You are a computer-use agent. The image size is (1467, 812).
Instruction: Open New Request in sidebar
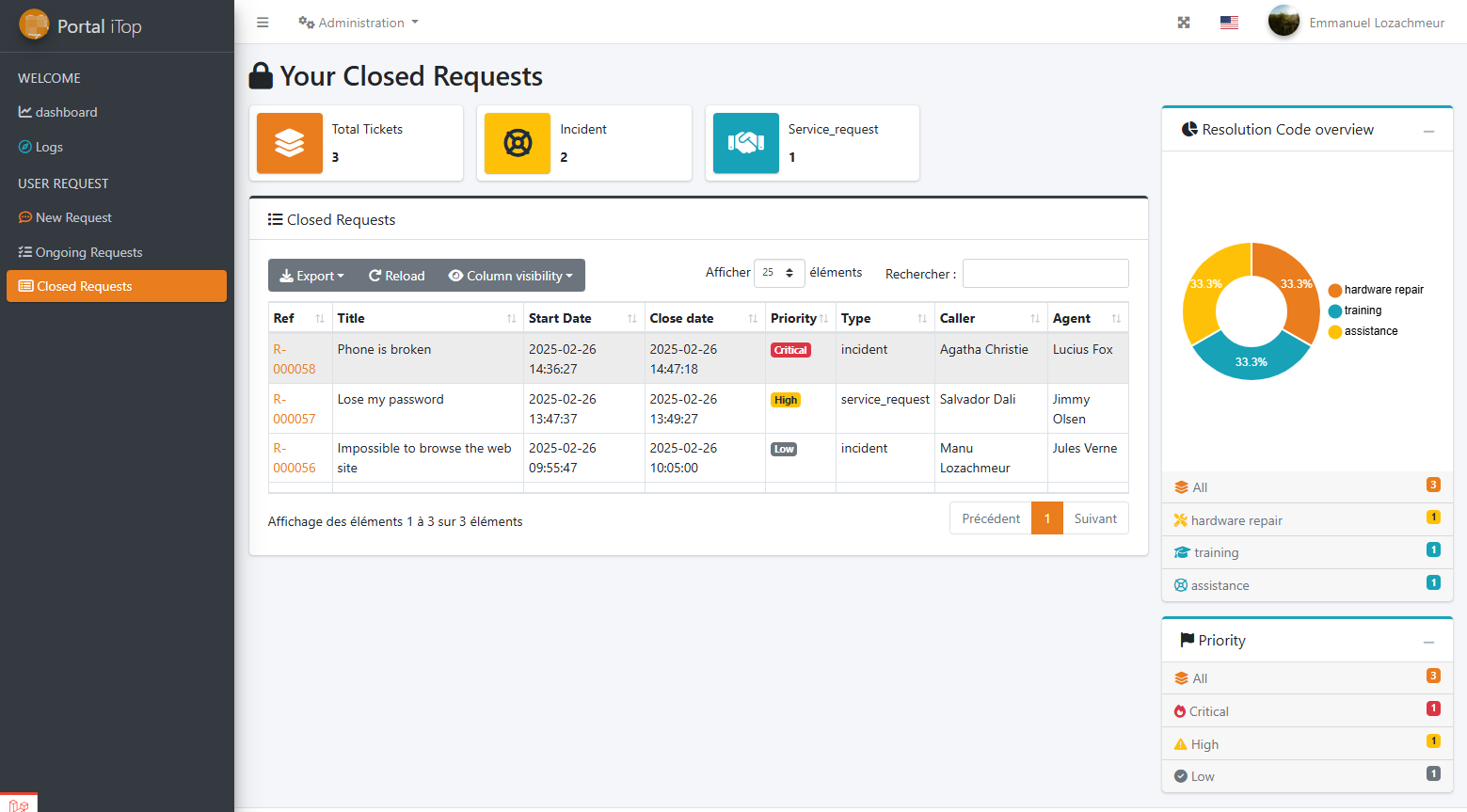coord(73,217)
